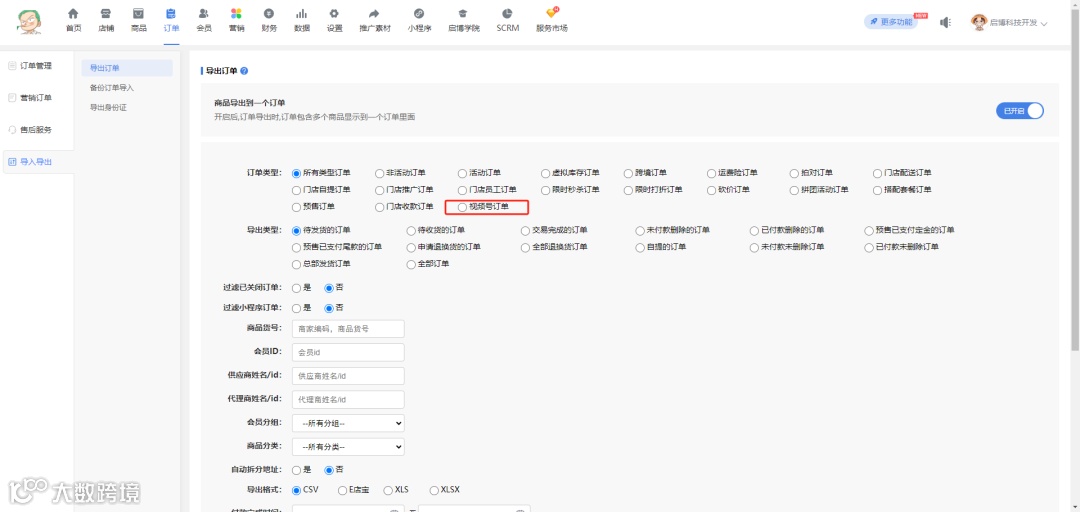The image size is (1080, 512).
Task: Open the 财务 finance icon
Action: click(x=269, y=14)
